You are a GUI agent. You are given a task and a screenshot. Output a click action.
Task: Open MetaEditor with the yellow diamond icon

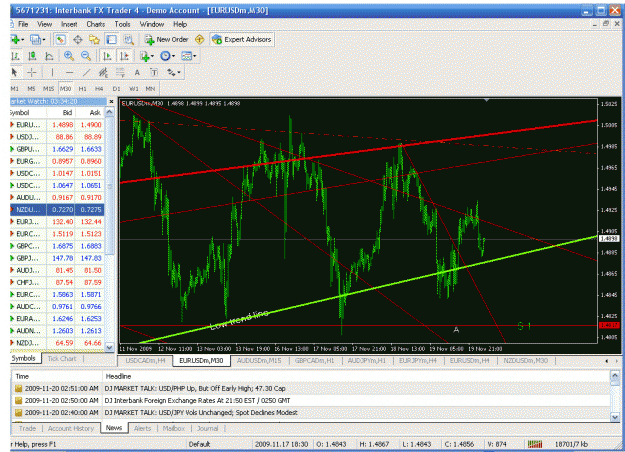199,39
